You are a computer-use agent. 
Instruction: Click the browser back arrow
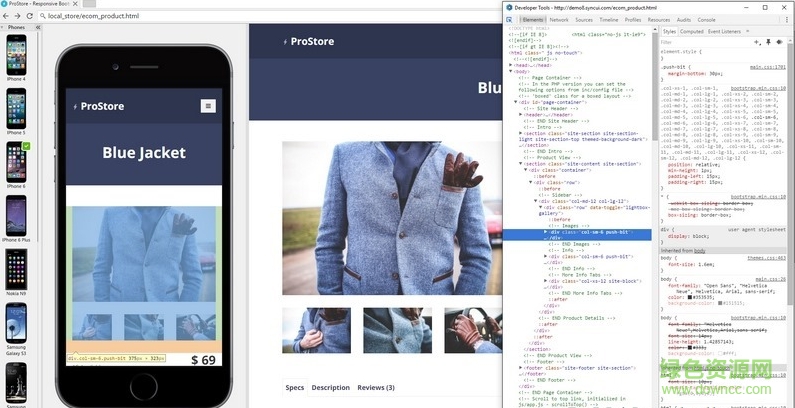[x=7, y=17]
